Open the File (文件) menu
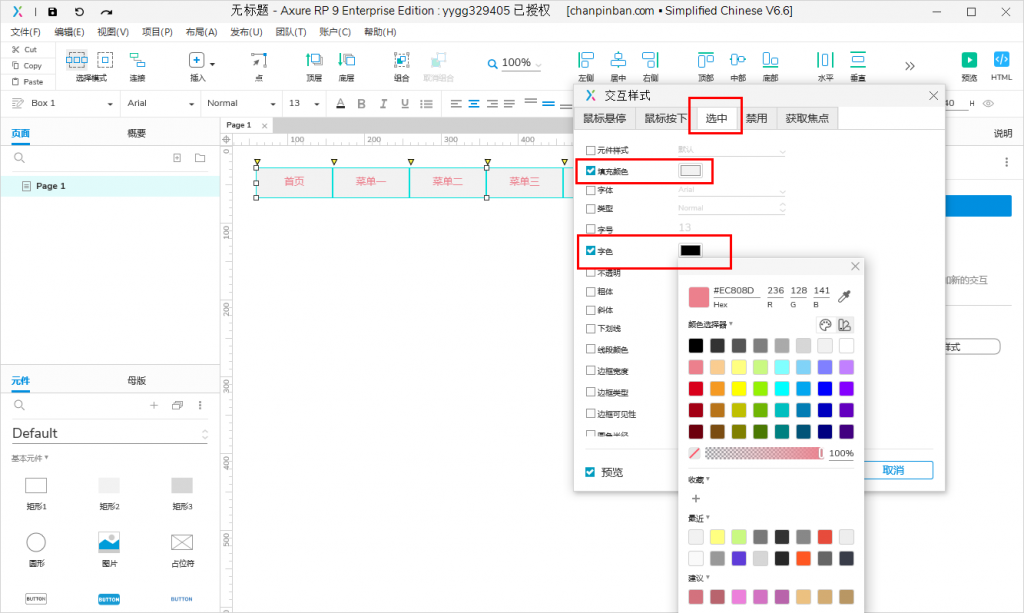The height and width of the screenshot is (613, 1024). pos(25,32)
